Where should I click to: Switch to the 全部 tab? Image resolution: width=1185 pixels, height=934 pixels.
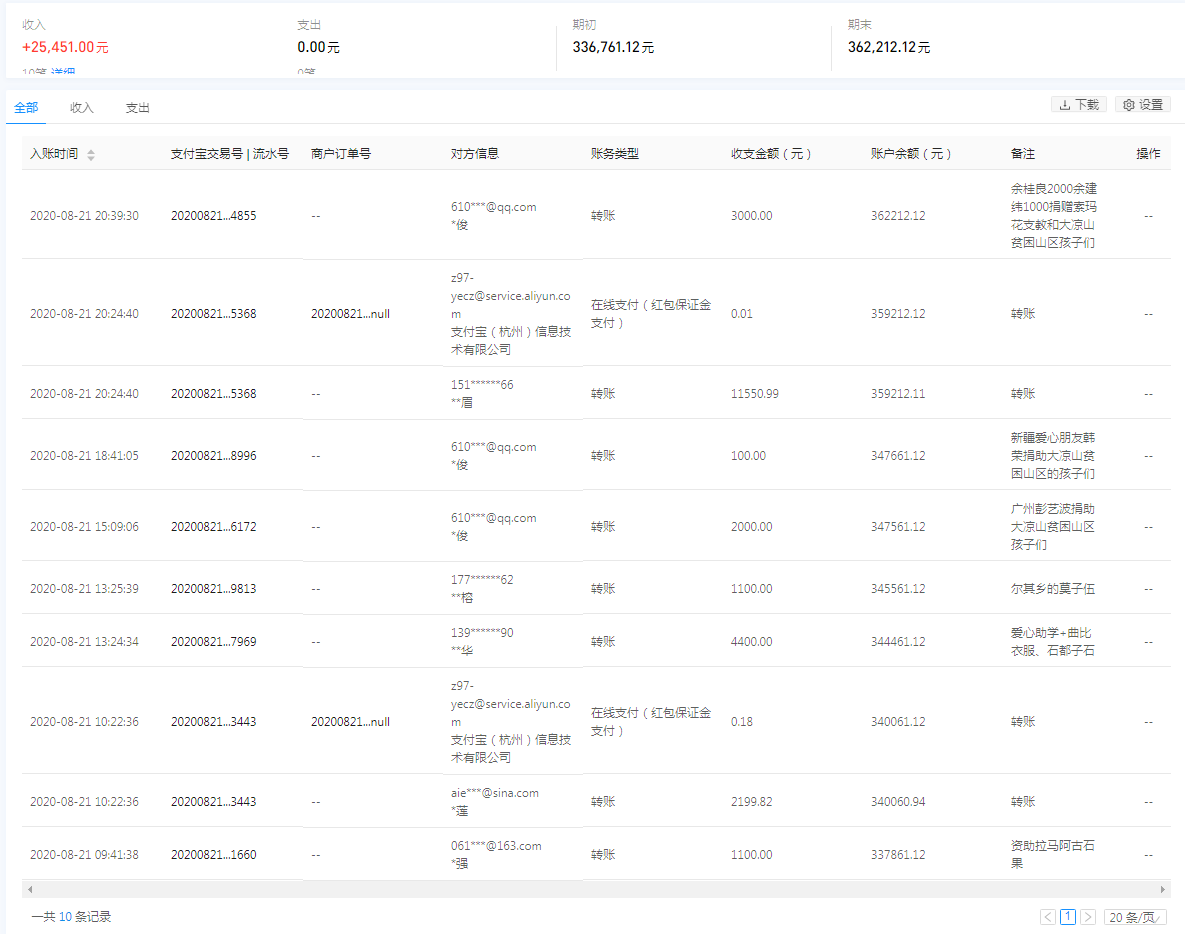(x=26, y=108)
